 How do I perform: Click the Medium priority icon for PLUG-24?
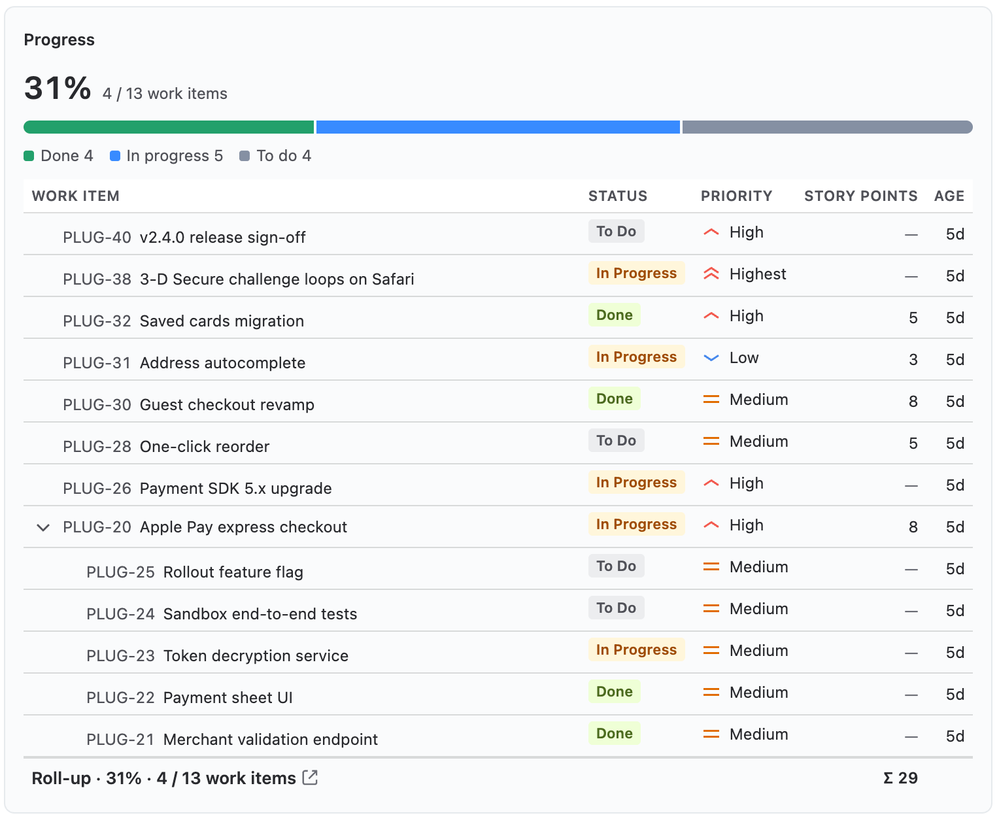click(x=711, y=609)
